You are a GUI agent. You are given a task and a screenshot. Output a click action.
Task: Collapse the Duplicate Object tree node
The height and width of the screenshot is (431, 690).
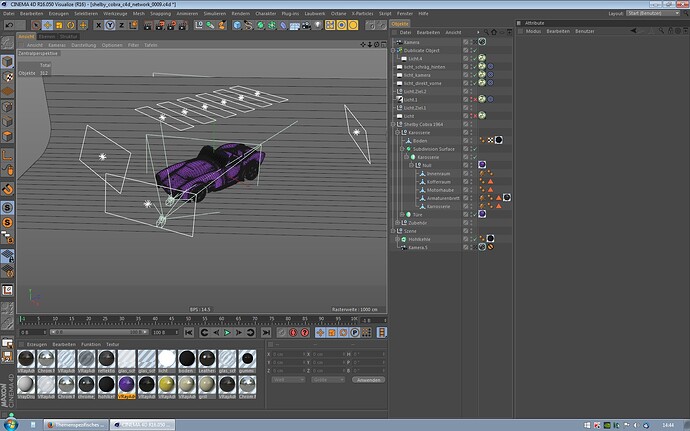[x=393, y=50]
